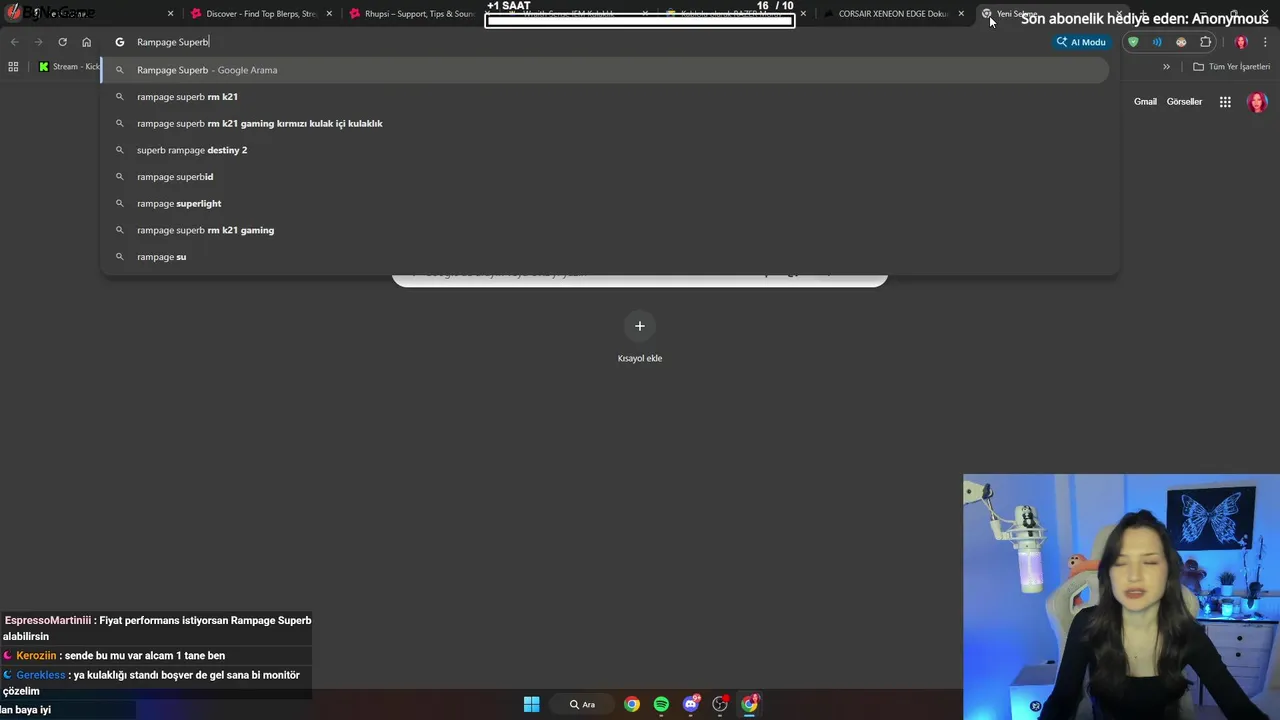Click the webcam overlay thumbnail
Viewport: 1280px width, 720px height.
click(x=1121, y=597)
